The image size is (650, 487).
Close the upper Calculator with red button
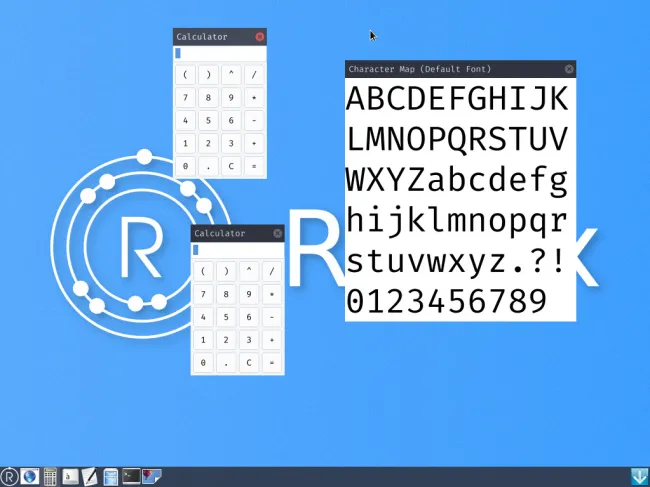pos(260,37)
